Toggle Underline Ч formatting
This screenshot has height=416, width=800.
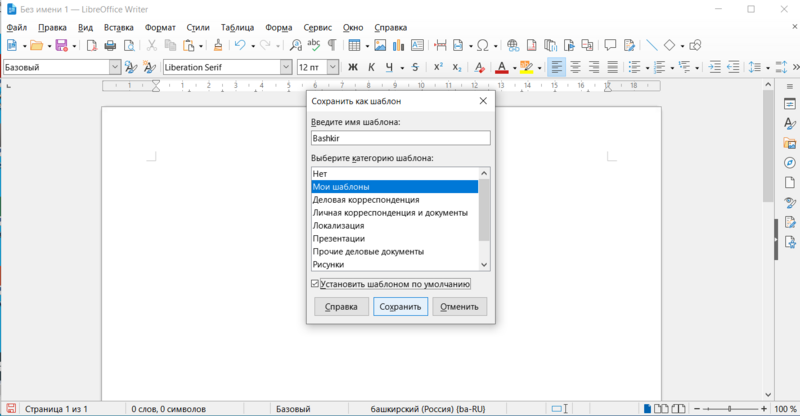[x=389, y=67]
